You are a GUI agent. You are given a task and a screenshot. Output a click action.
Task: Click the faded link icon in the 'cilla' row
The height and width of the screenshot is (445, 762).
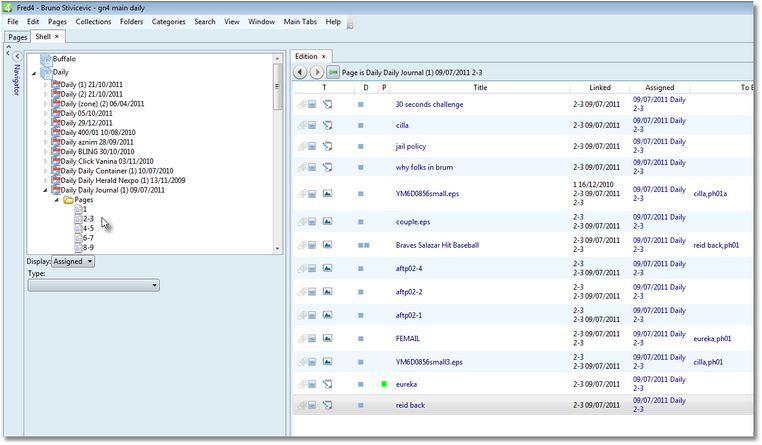(x=302, y=125)
